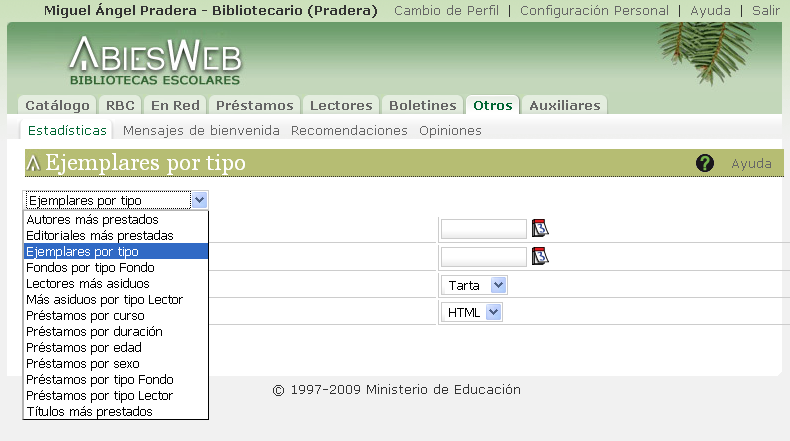Viewport: 790px width, 441px height.
Task: Collapse the statistics type dropdown arrow
Action: click(200, 200)
